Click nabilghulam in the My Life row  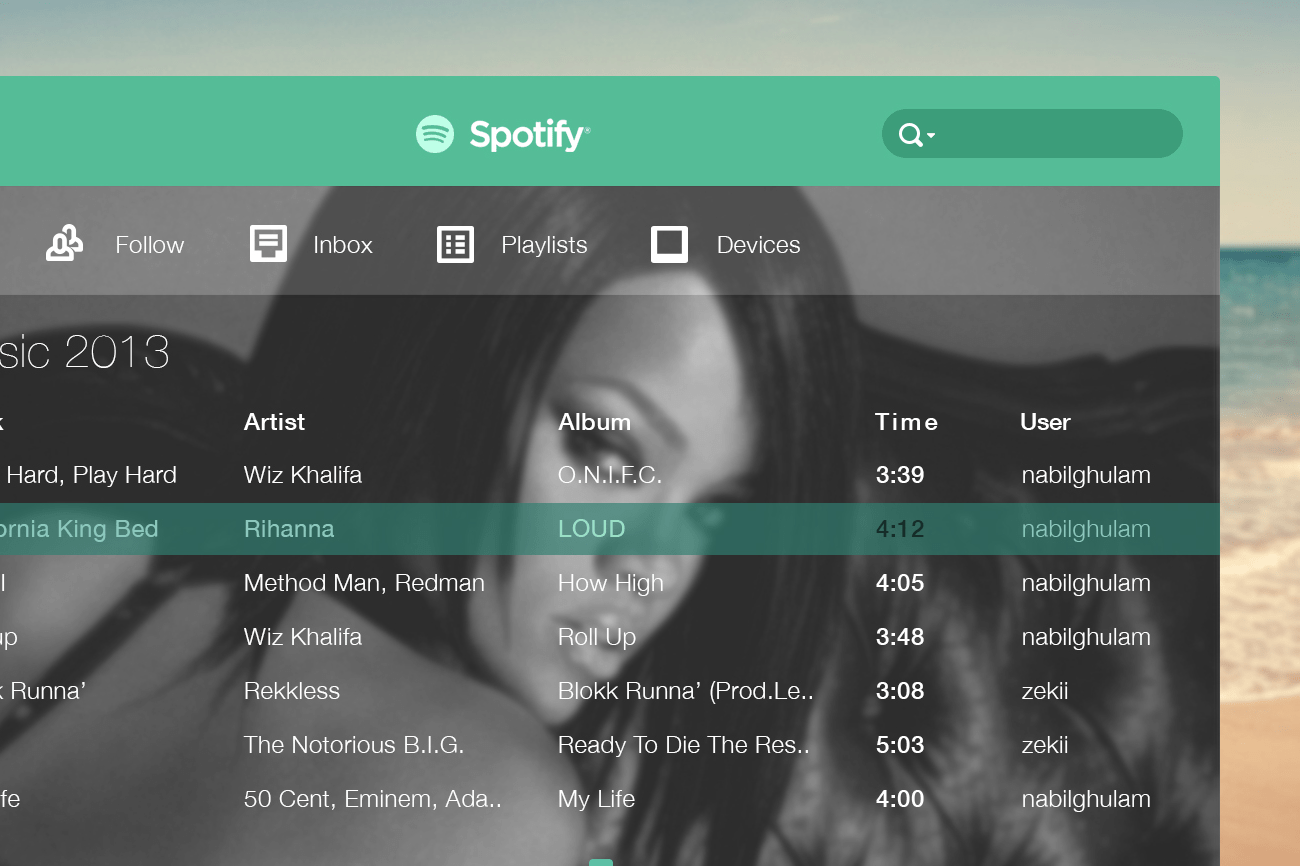click(1086, 799)
